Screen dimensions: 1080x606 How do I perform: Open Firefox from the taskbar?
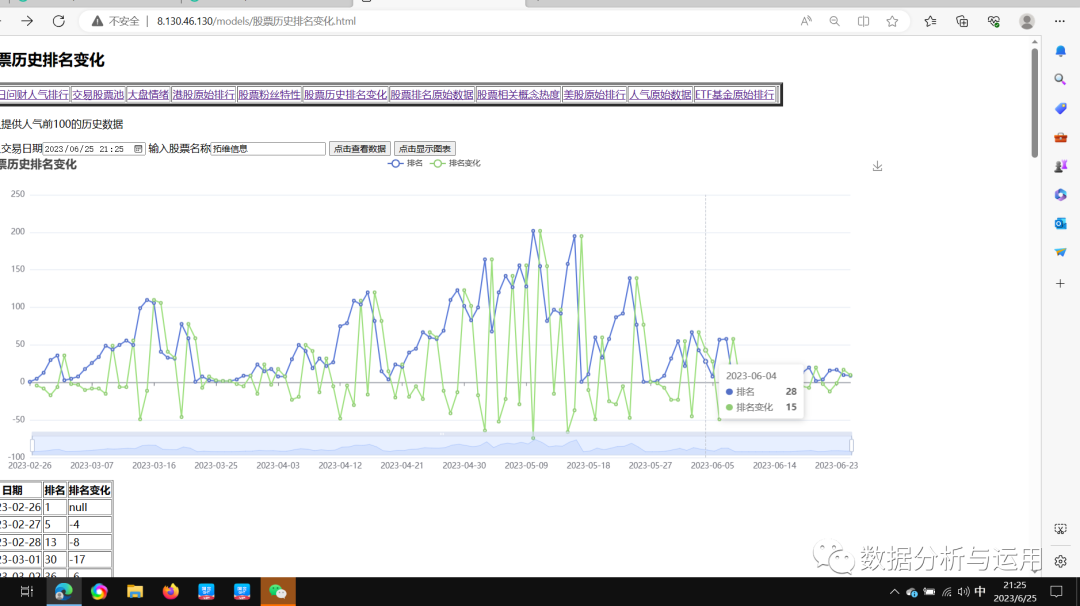click(170, 592)
